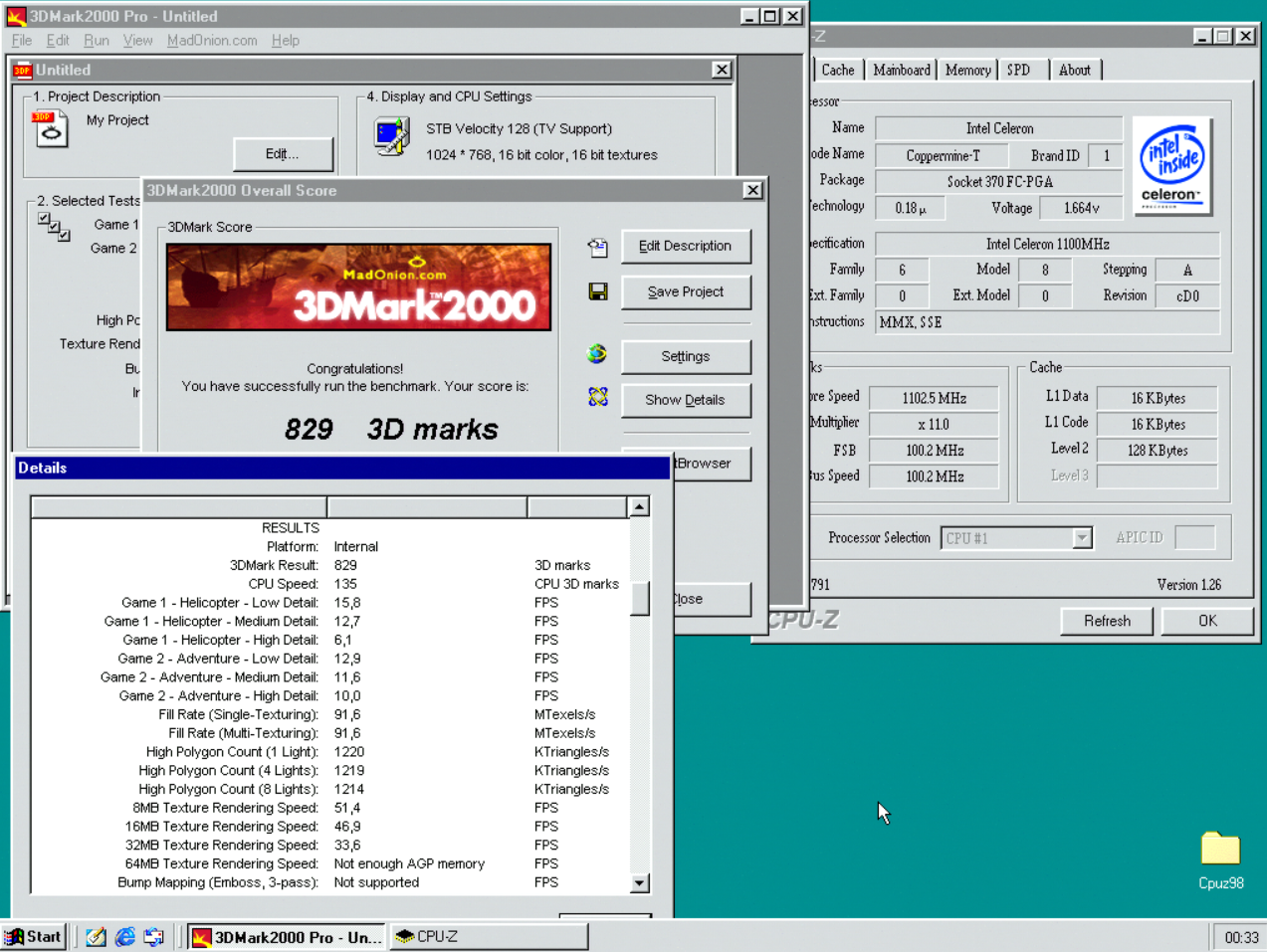The image size is (1267, 952).
Task: Click the Show Details button
Action: click(x=686, y=400)
